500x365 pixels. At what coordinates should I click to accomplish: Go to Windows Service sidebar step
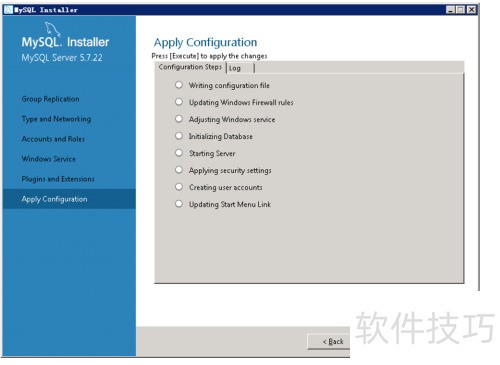click(49, 159)
